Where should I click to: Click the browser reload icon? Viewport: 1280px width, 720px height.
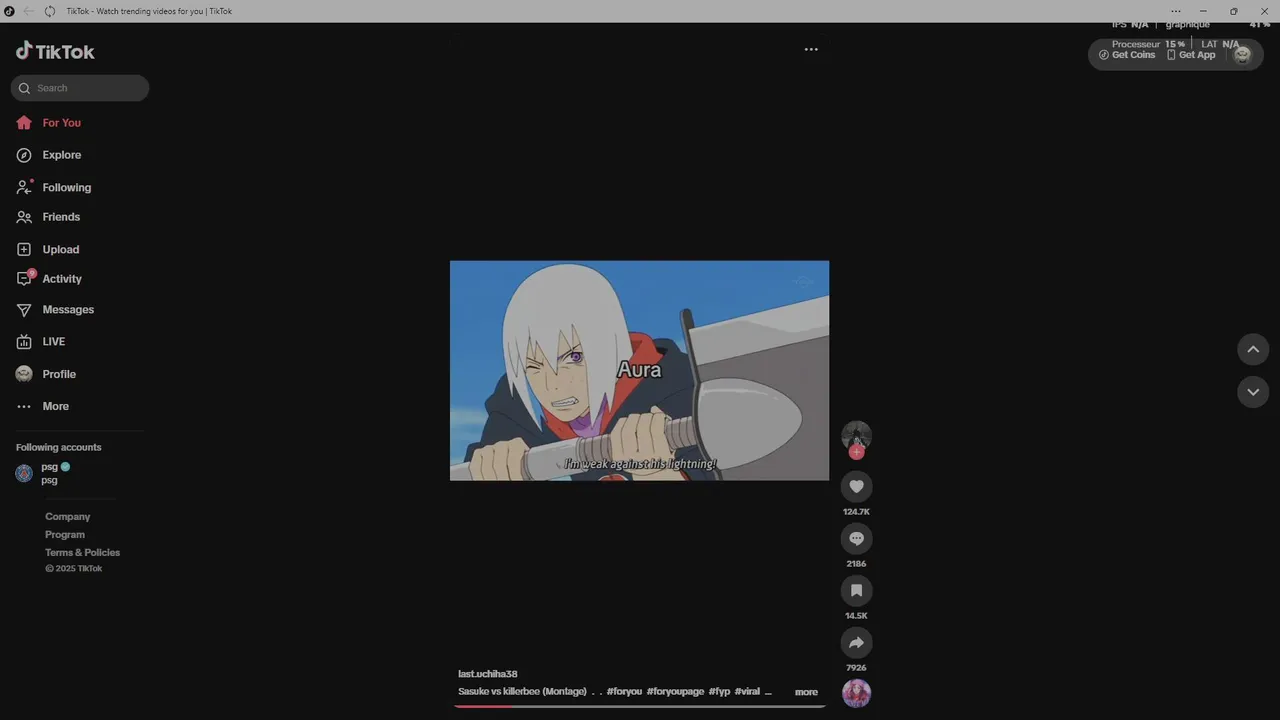click(49, 11)
